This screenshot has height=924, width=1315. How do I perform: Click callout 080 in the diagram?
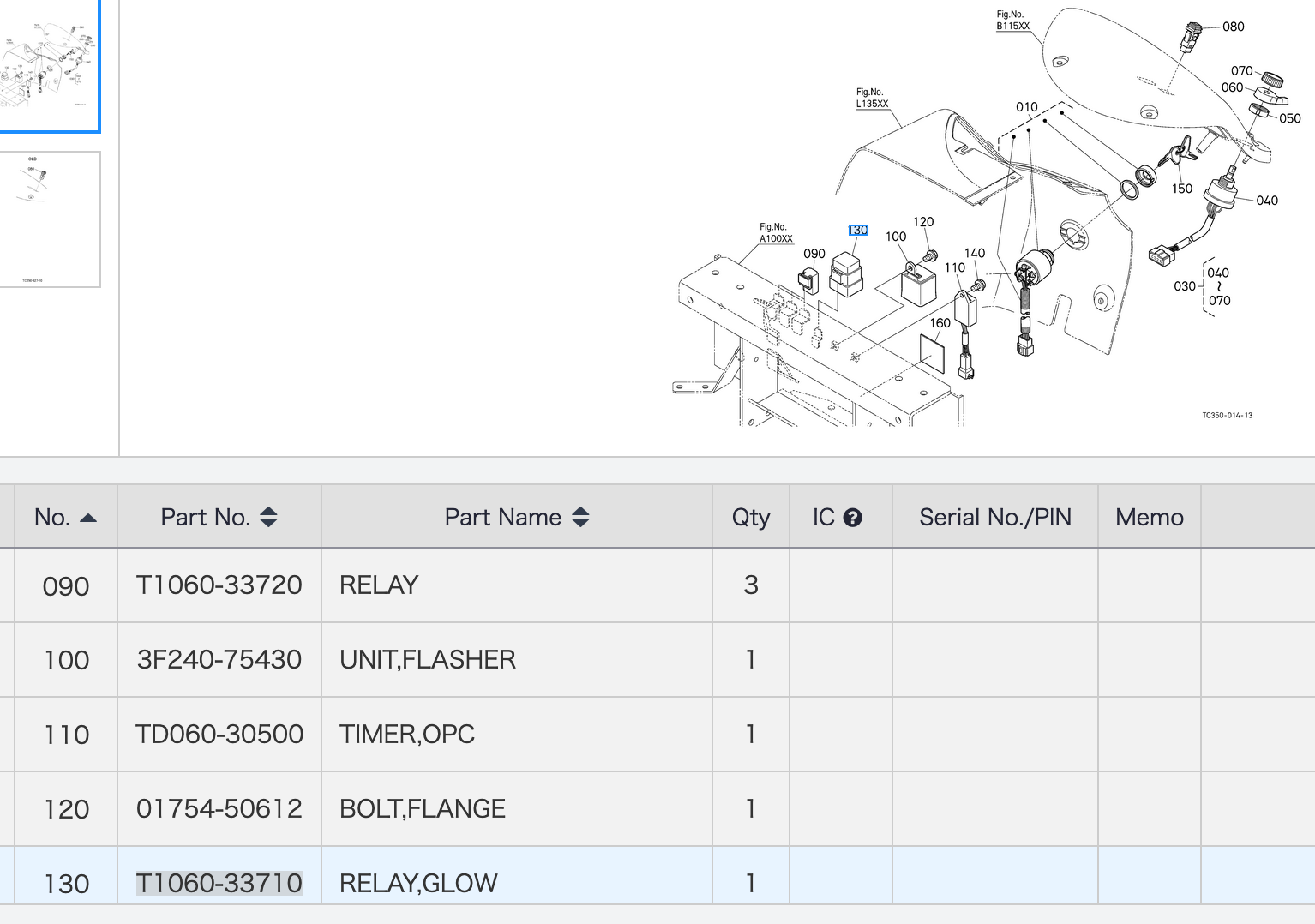pyautogui.click(x=1234, y=27)
